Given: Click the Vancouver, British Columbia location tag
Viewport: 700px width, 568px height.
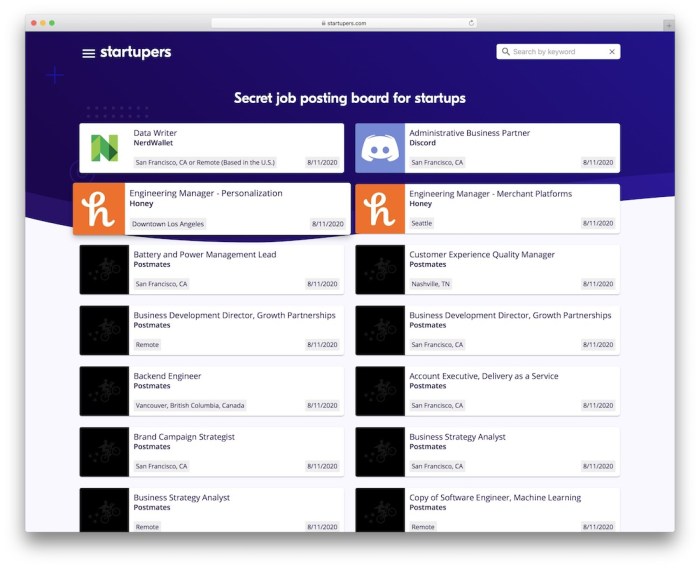Looking at the screenshot, I should (x=190, y=406).
